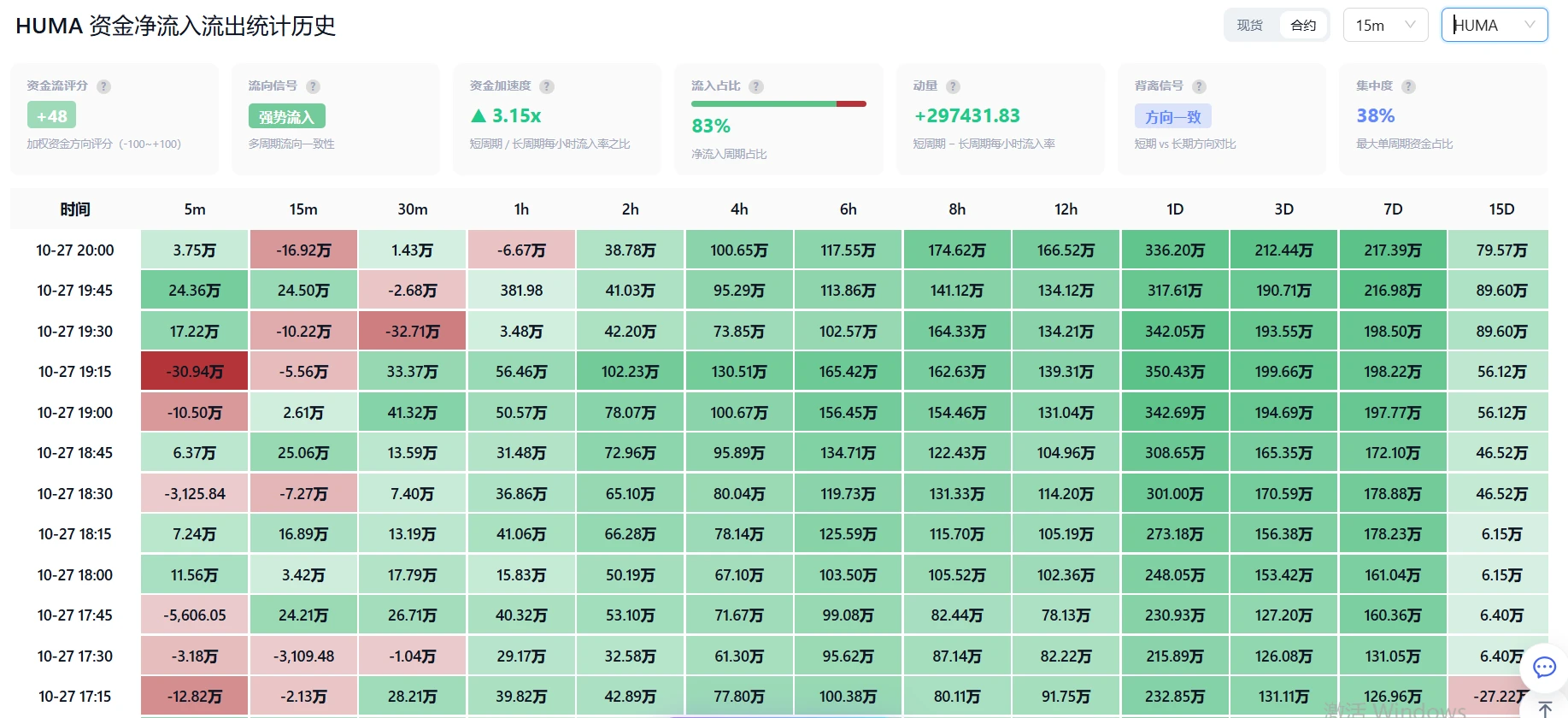This screenshot has width=1568, height=718.
Task: Click the +48 fund flow score badge
Action: pyautogui.click(x=51, y=115)
